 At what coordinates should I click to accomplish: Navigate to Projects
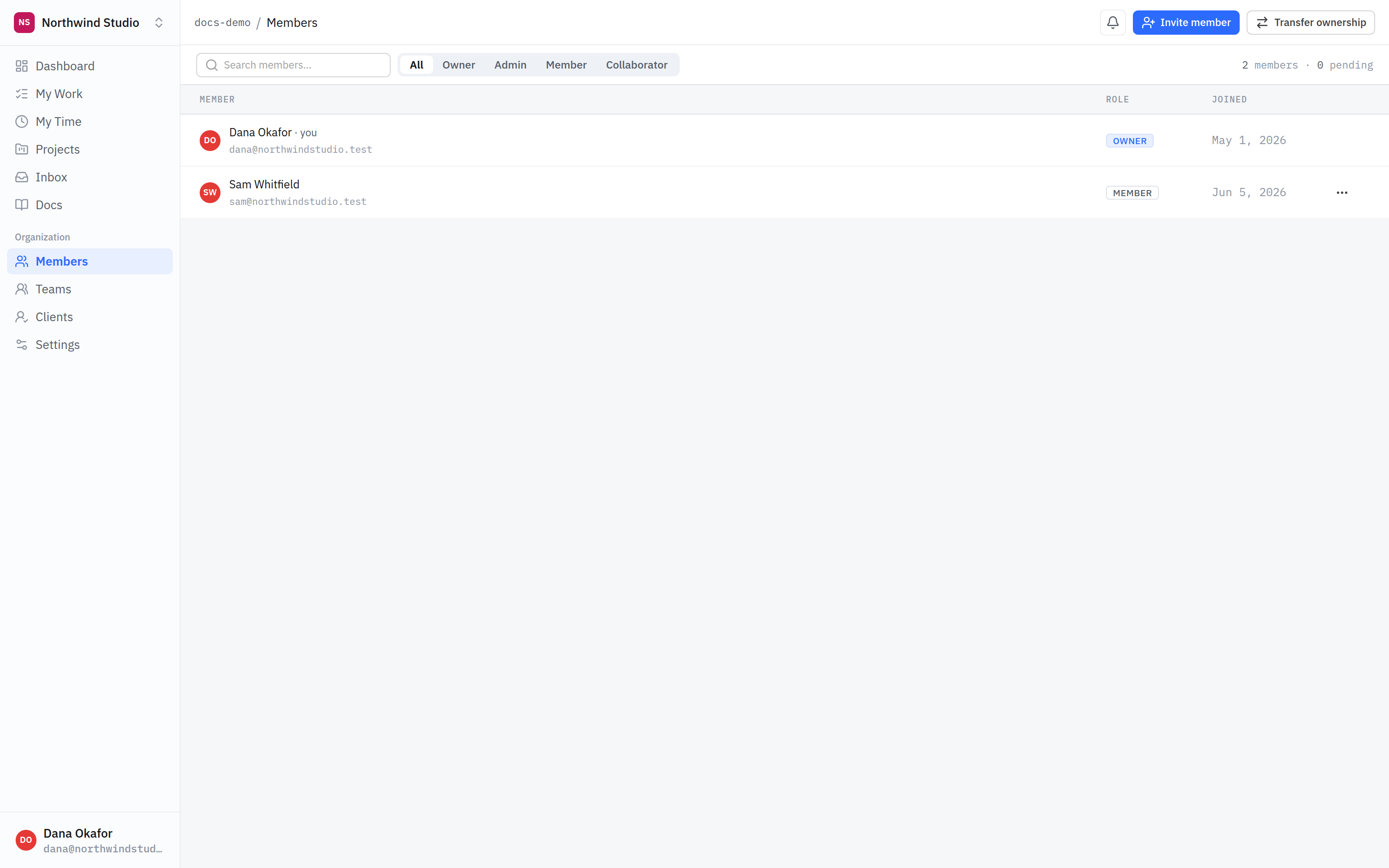(89, 149)
